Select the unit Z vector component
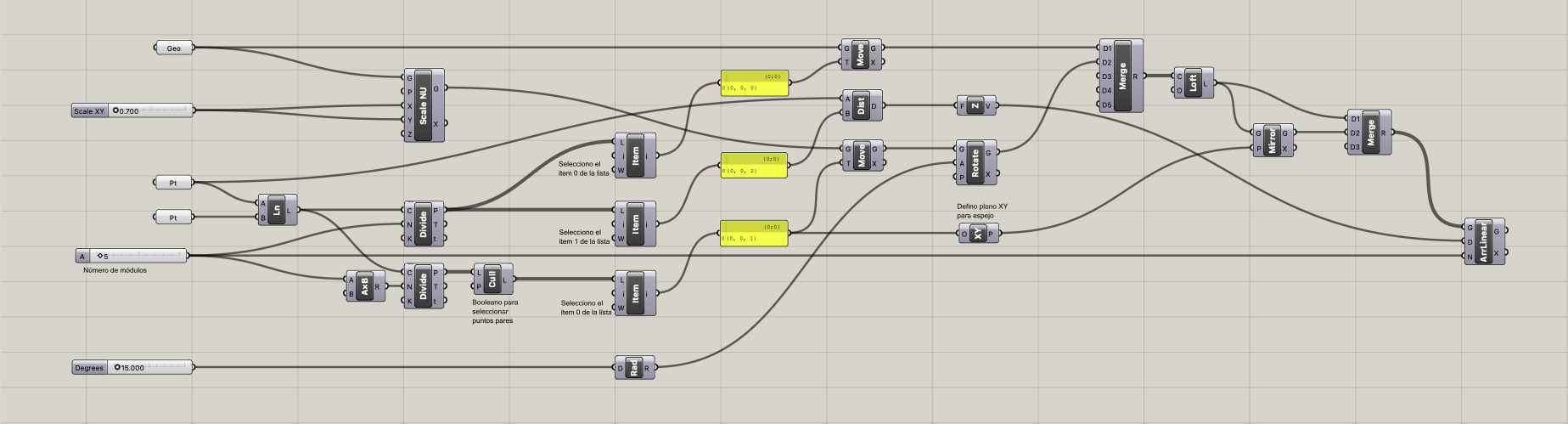1568x424 pixels. 975,106
